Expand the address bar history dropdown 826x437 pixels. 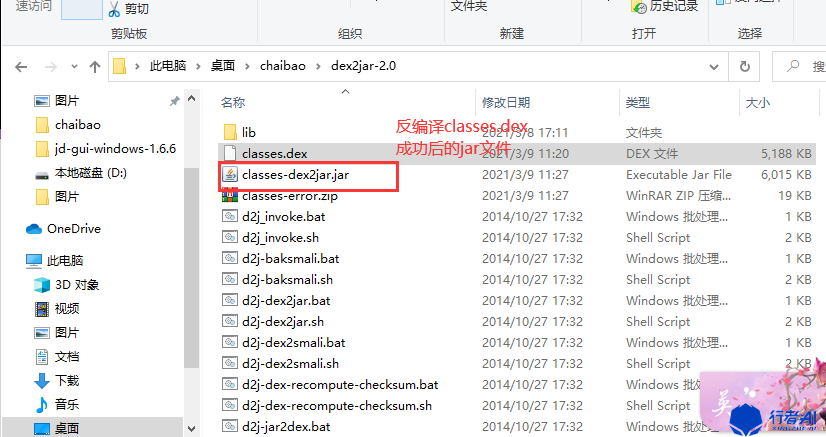click(714, 67)
